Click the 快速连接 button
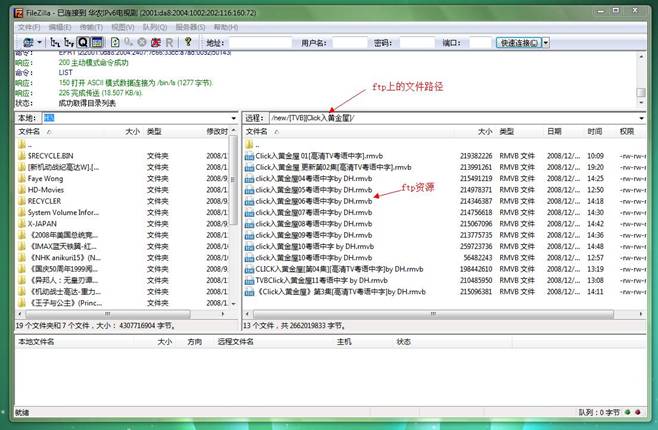Viewport: 658px width, 430px height. point(519,43)
